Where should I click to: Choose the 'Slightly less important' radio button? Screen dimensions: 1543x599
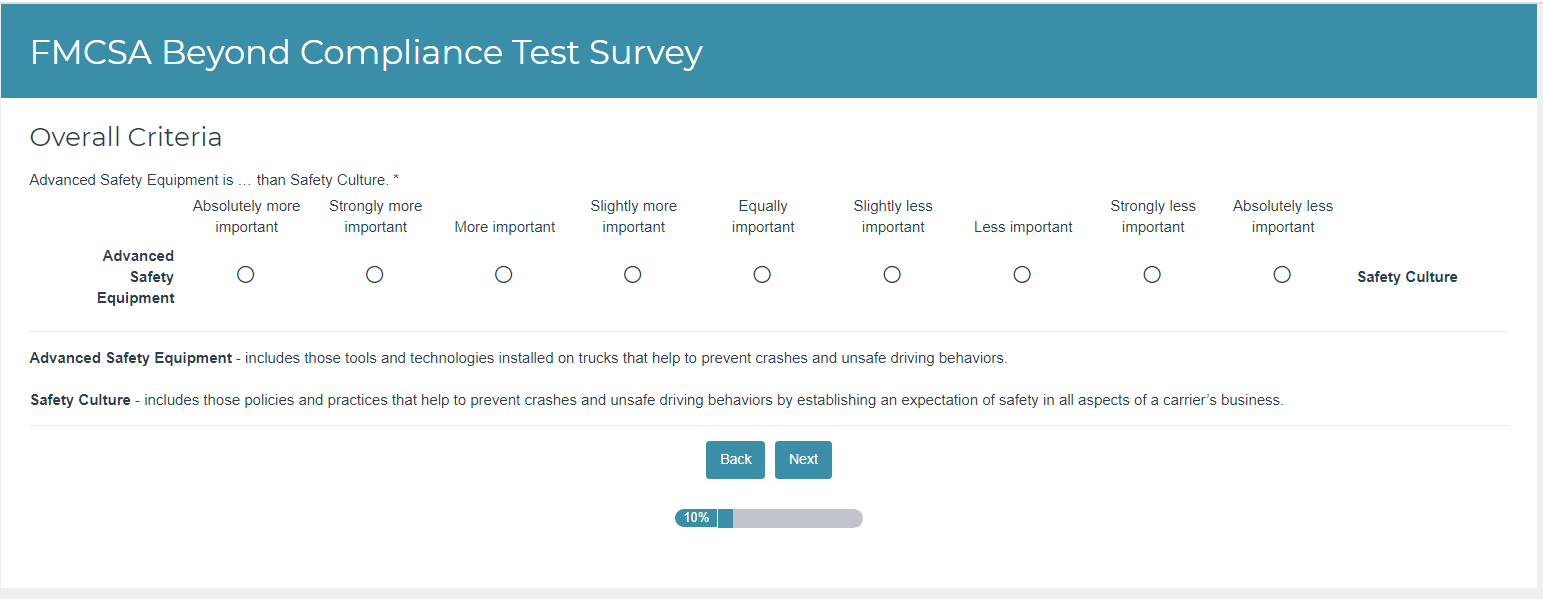click(892, 275)
